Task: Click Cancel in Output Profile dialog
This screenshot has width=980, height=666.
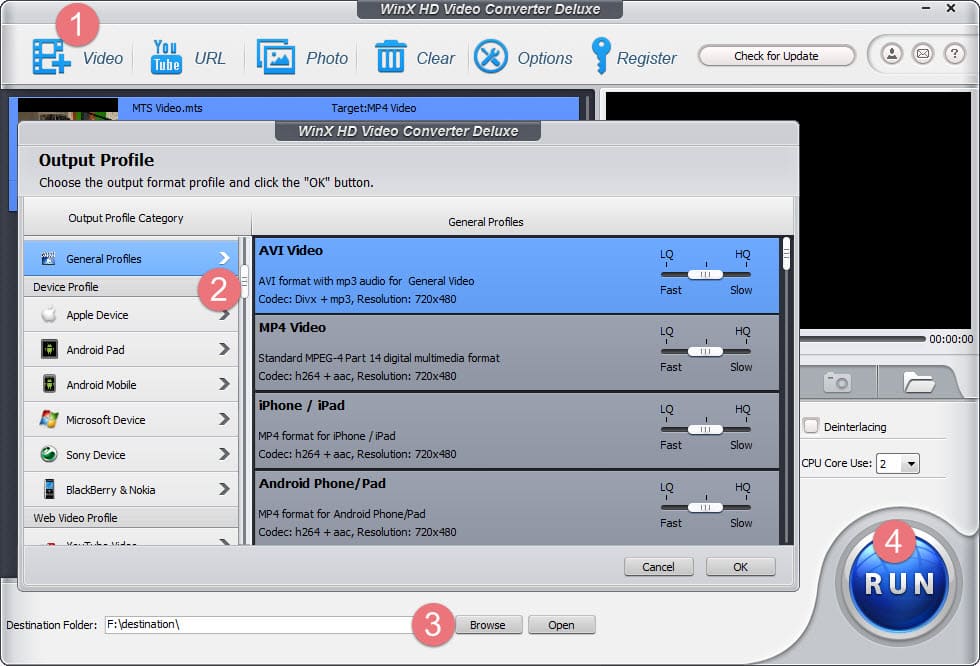Action: (658, 567)
